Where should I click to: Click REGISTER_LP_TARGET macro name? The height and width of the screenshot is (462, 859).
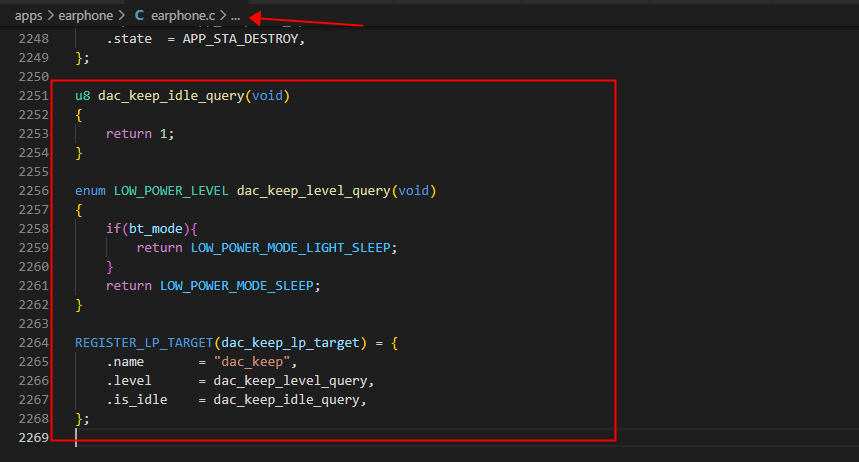click(x=144, y=343)
